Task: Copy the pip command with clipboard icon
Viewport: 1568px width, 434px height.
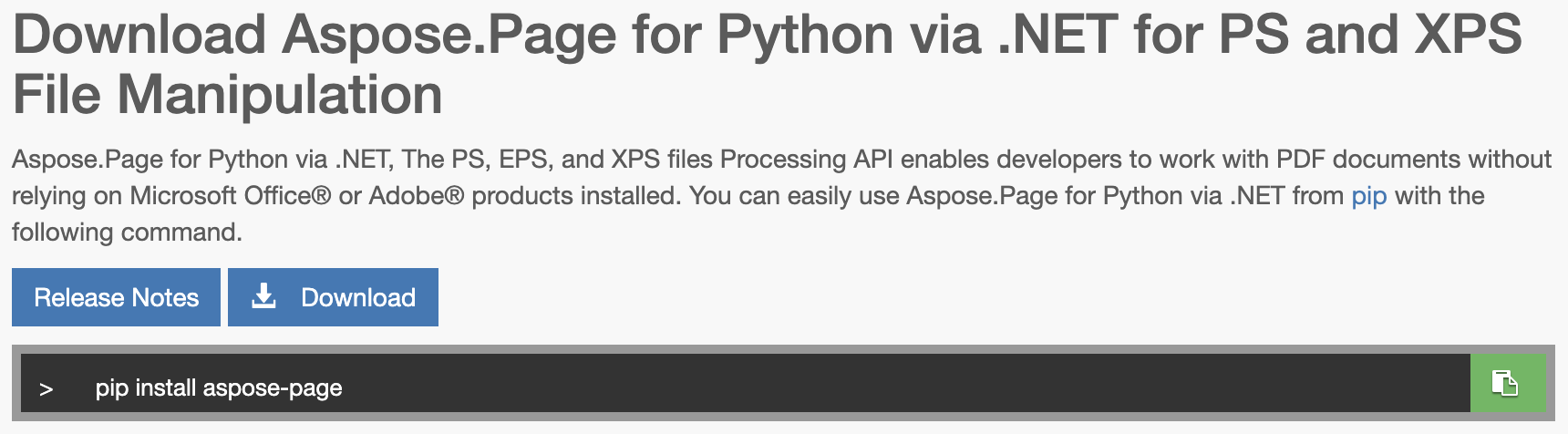Action: click(x=1505, y=384)
